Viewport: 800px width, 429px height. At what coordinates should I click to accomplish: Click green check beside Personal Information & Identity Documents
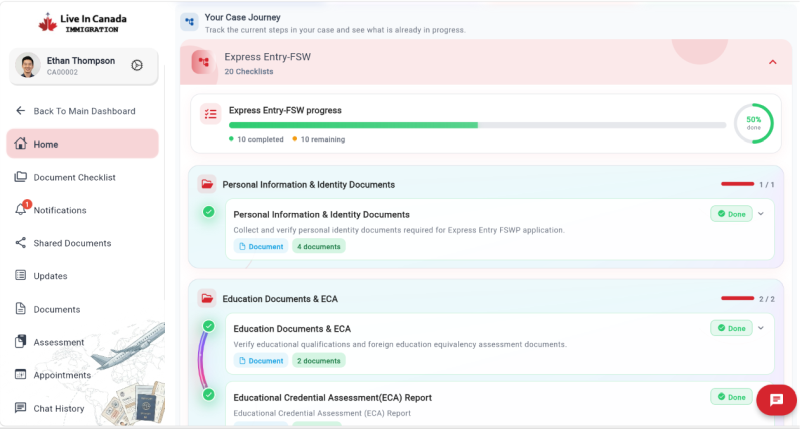209,212
